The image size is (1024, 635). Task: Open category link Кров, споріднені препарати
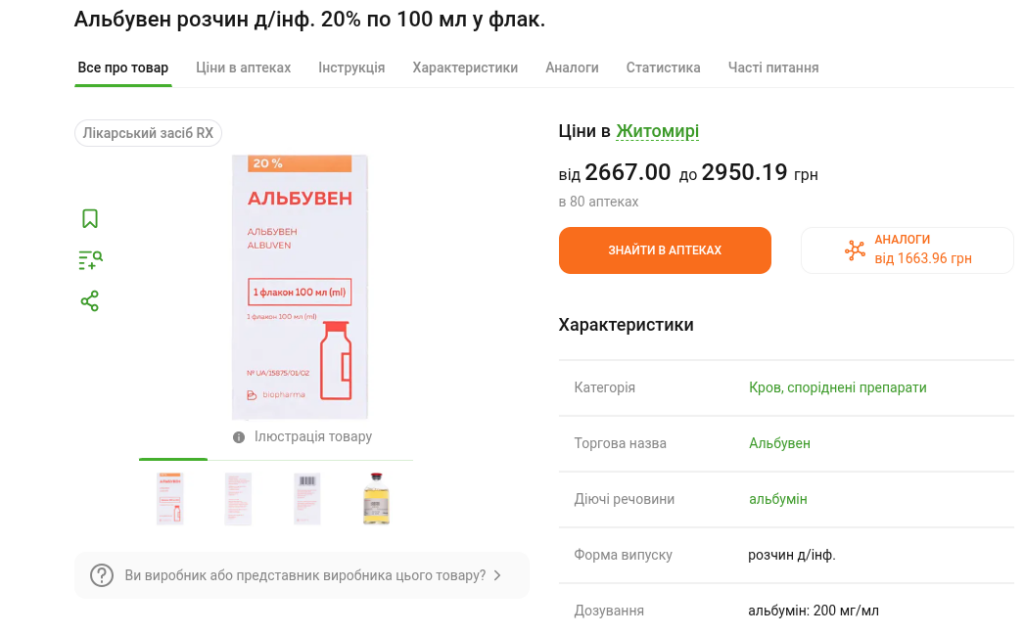click(x=837, y=387)
